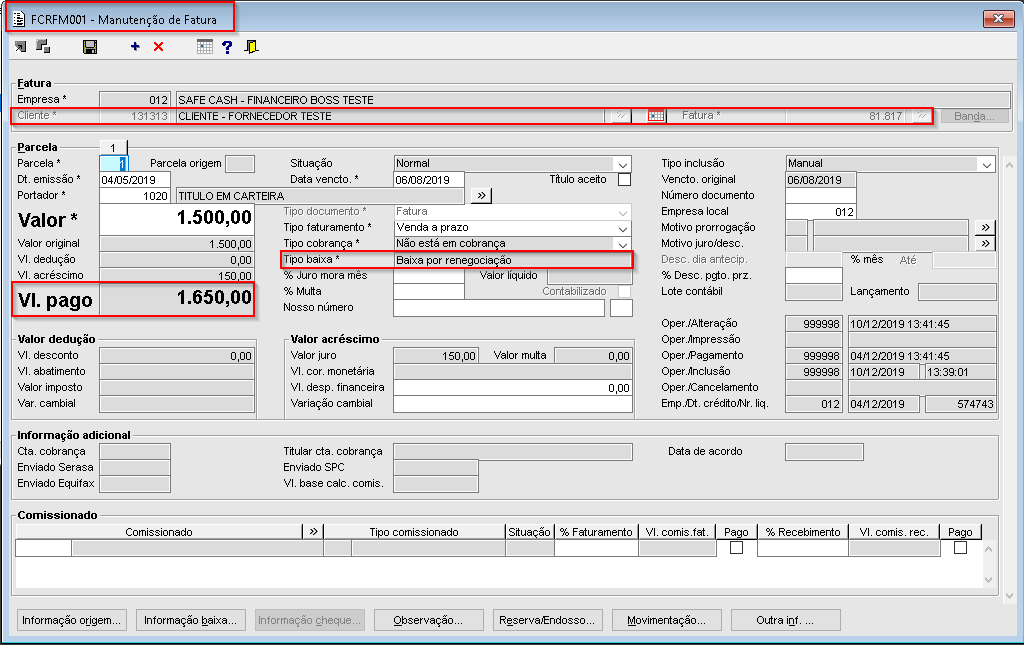Click the % Multa input field
The image size is (1024, 645).
[429, 291]
